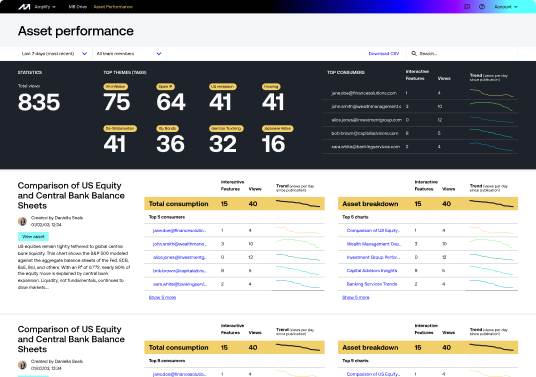Click the Asset performance page heading

click(x=76, y=31)
